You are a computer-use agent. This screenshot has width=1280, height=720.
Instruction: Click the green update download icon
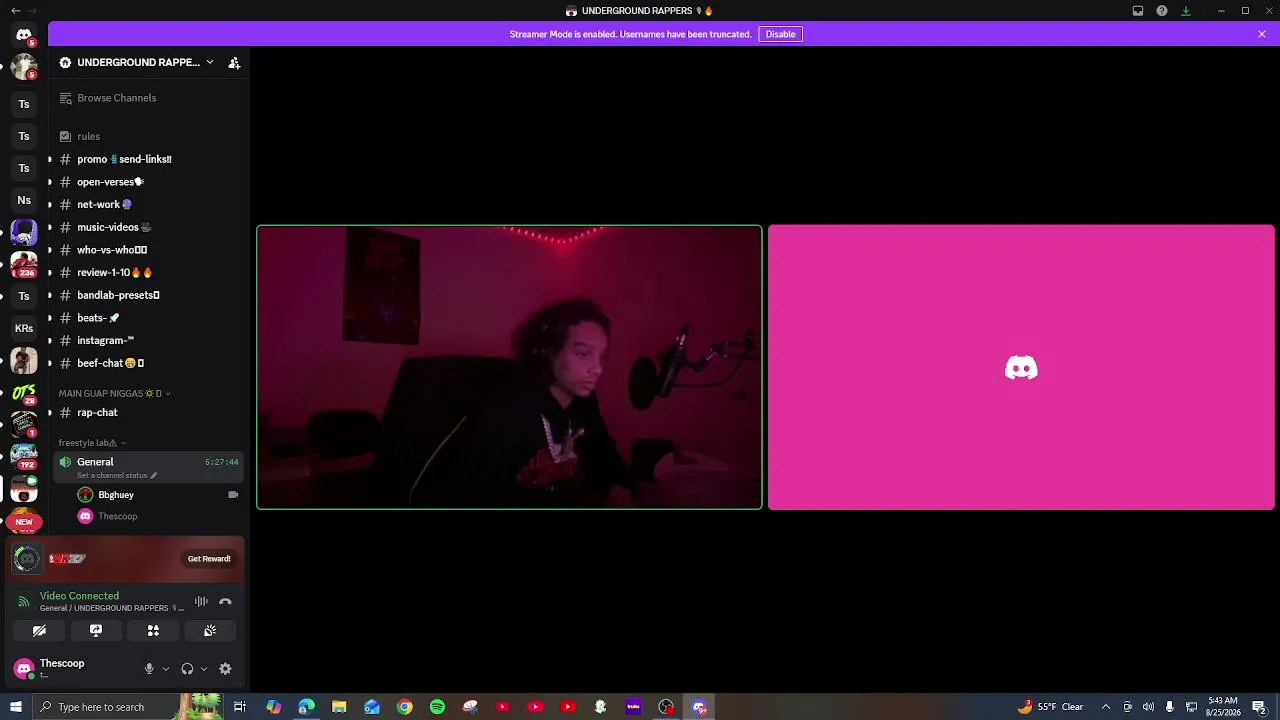1186,11
